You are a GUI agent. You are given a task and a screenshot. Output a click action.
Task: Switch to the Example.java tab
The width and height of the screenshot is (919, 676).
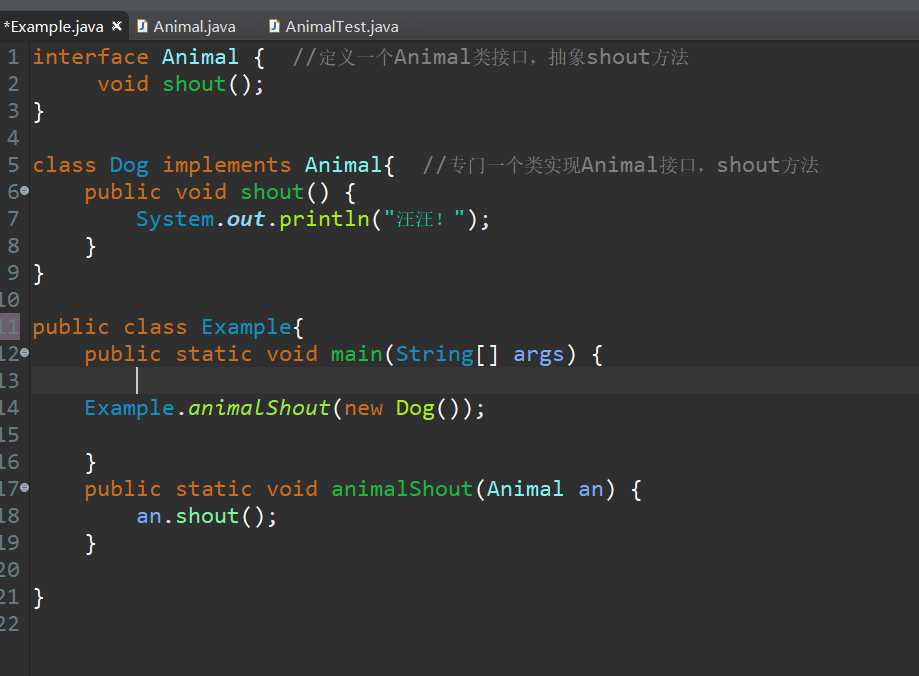(x=54, y=26)
